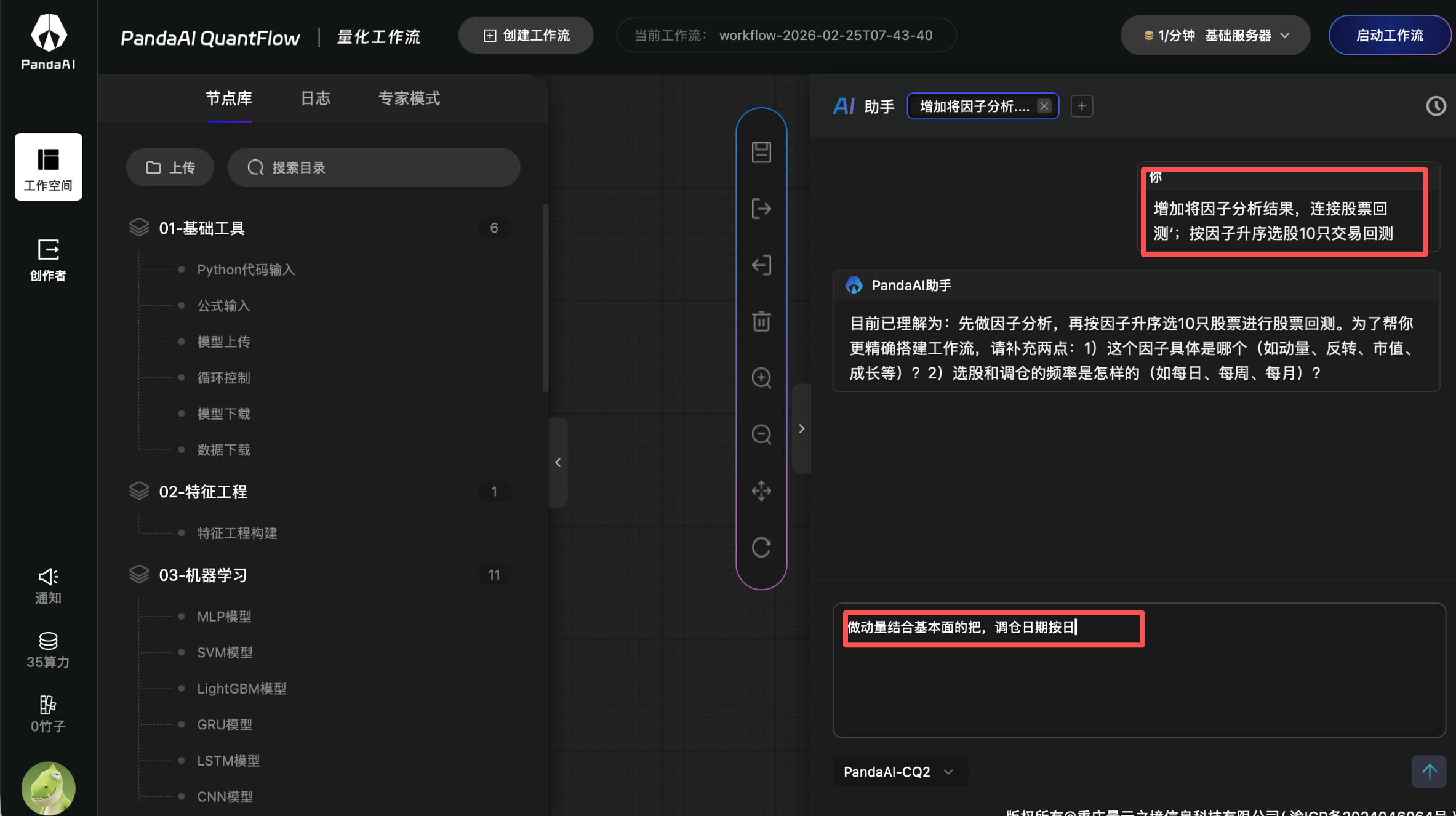Screen dimensions: 1456x816
Task: Open the dinosaur user avatar
Action: coord(48,788)
